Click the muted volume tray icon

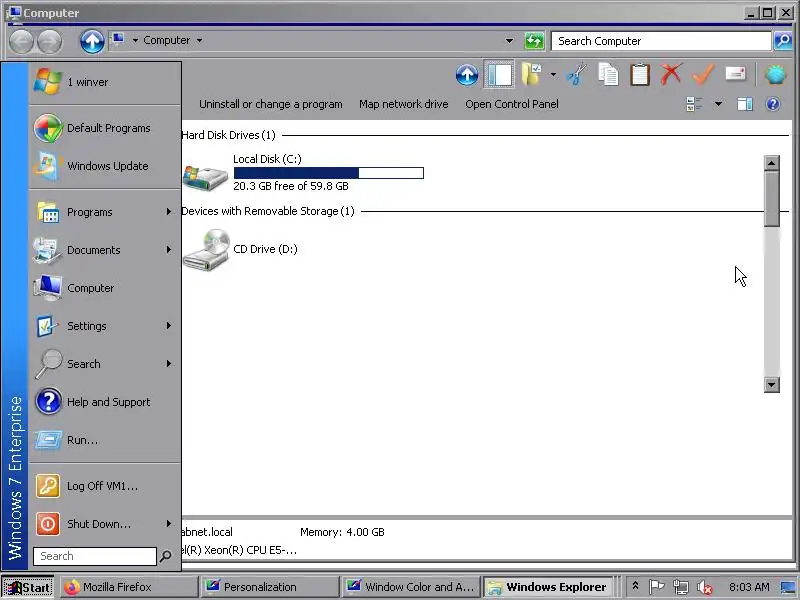tap(705, 587)
